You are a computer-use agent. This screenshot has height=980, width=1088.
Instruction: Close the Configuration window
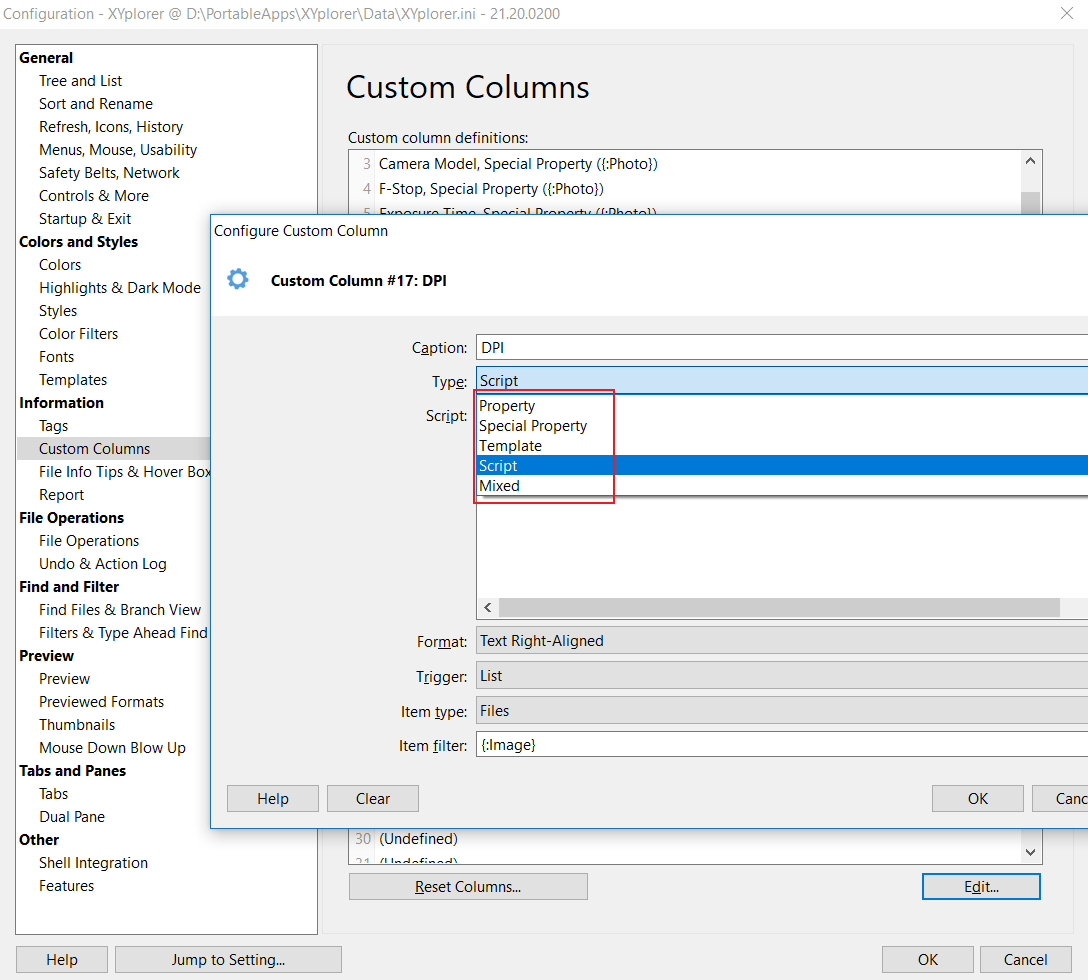click(1067, 14)
